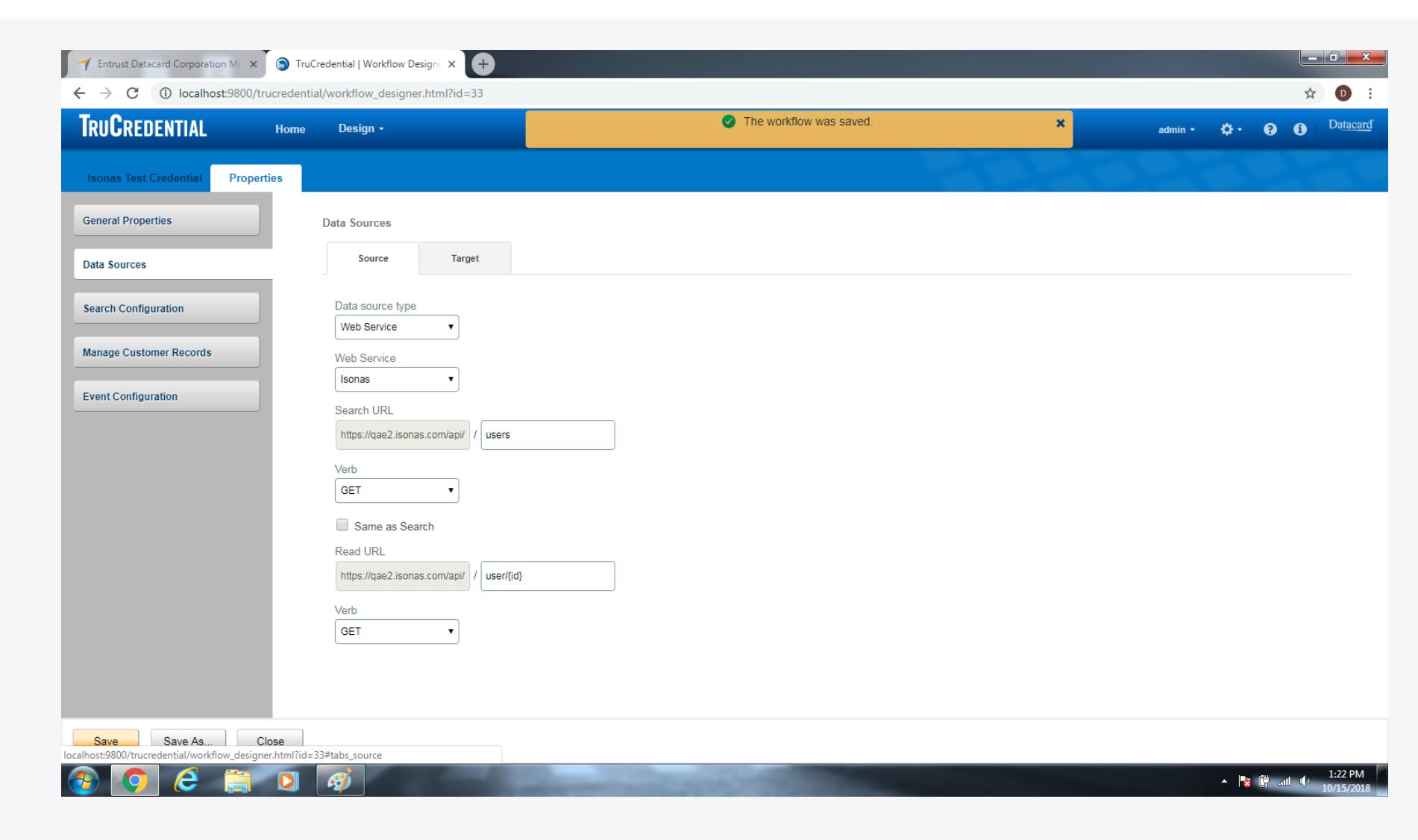
Task: Open the Windows Start menu
Action: tap(84, 780)
